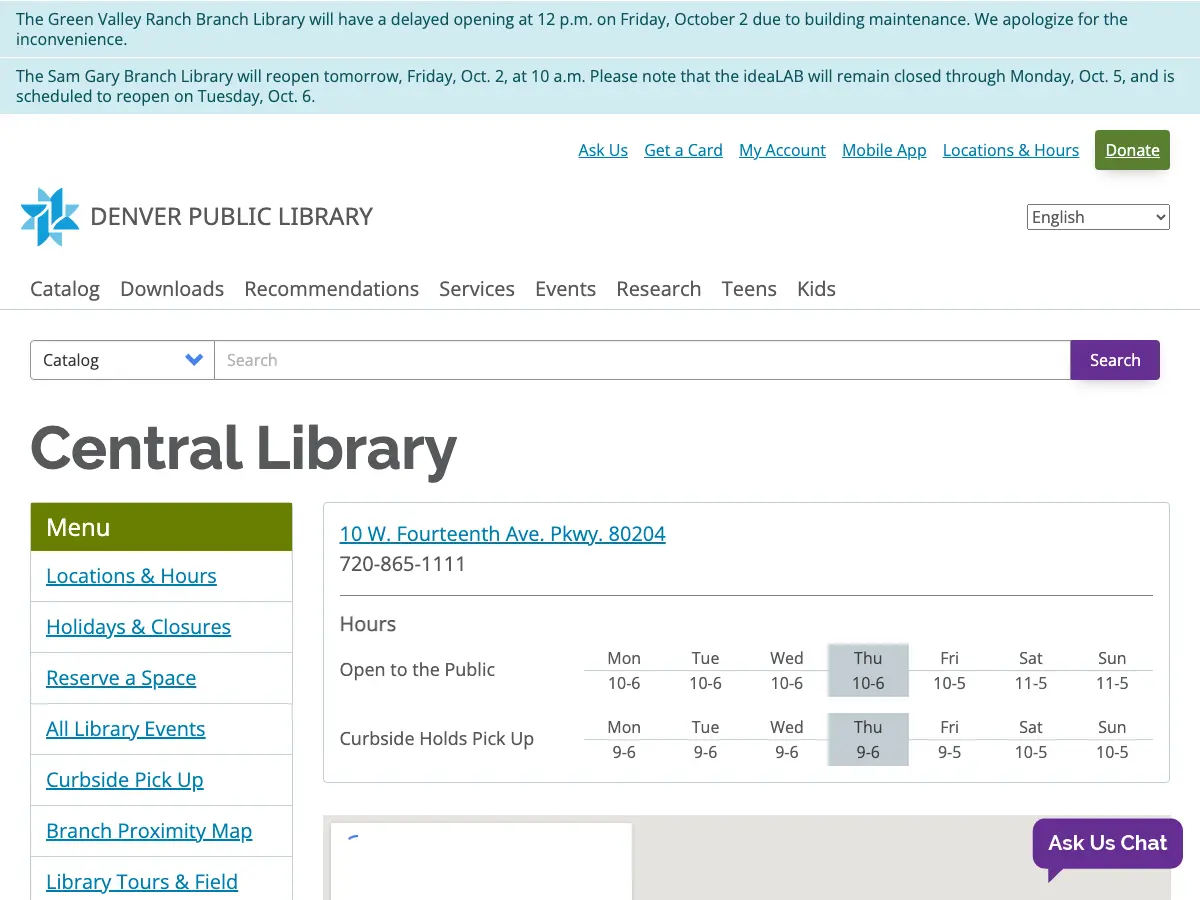Click the top Locations & Hours link
Screen dimensions: 1200x900
pyautogui.click(x=1011, y=150)
